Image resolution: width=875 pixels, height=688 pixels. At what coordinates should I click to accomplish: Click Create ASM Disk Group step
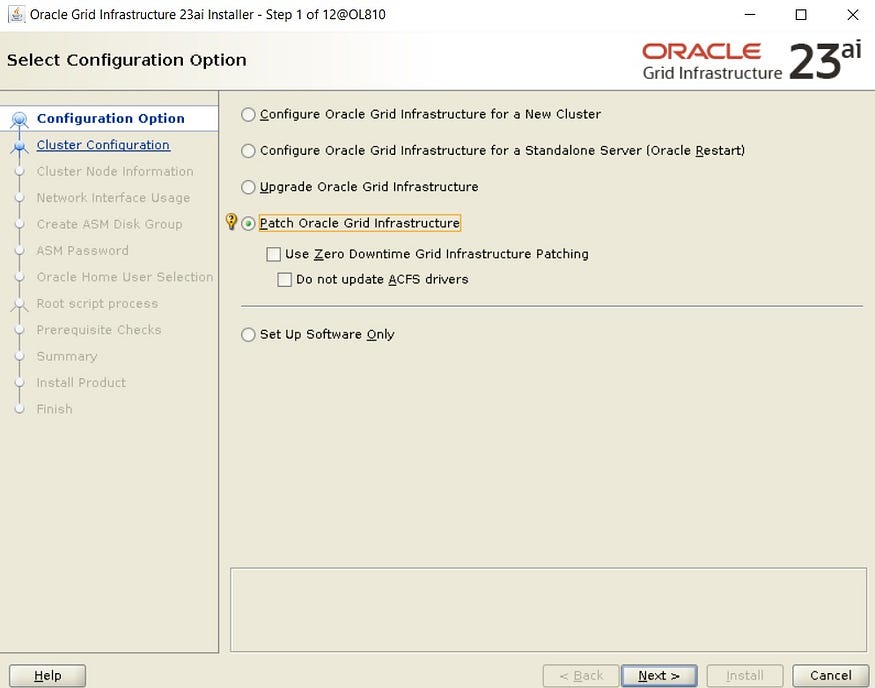(109, 224)
